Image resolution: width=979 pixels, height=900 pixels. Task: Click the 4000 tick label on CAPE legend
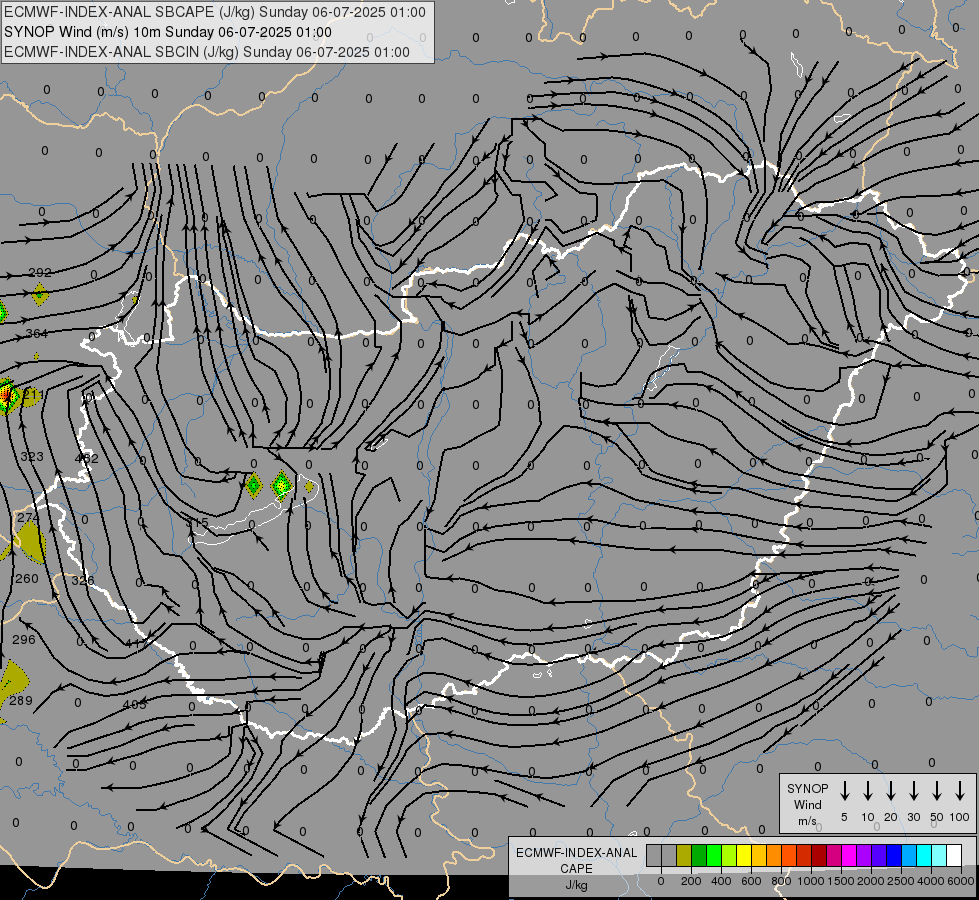pos(931,881)
